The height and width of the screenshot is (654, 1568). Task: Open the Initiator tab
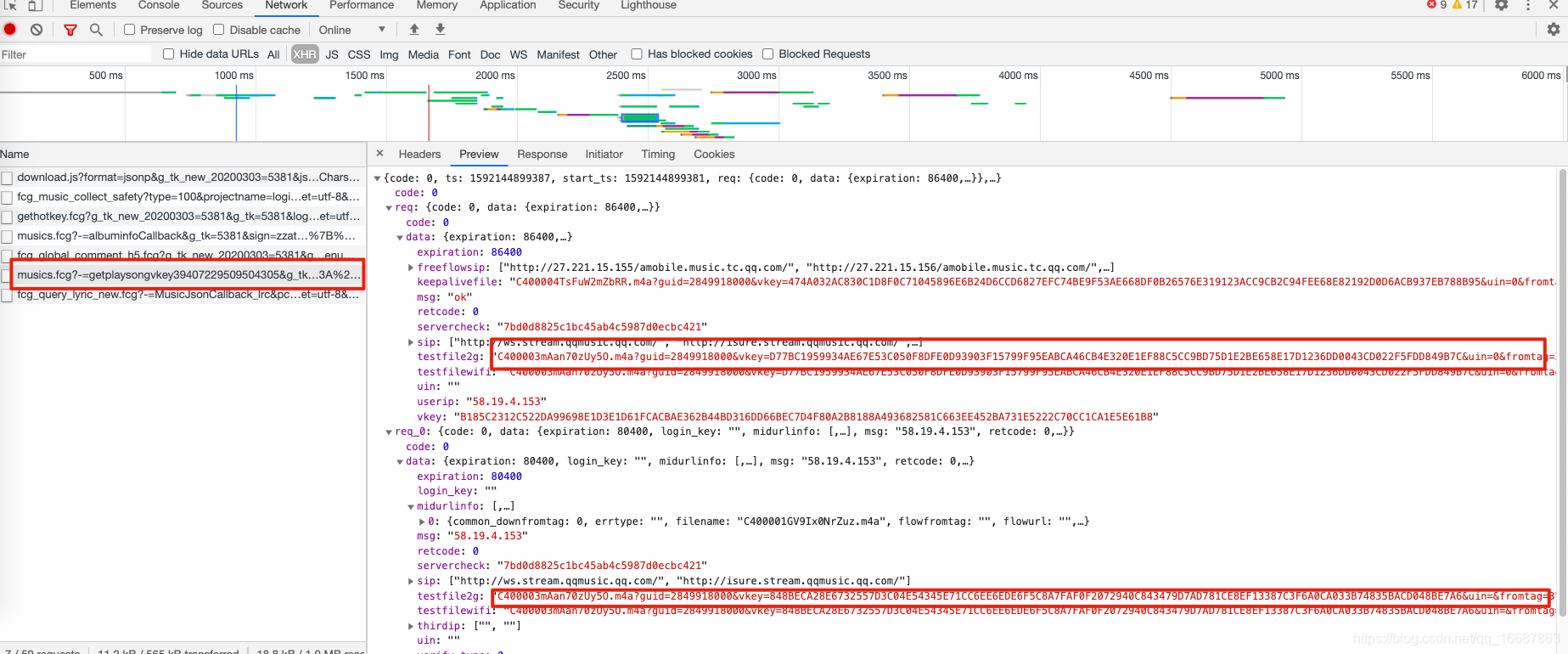(604, 154)
